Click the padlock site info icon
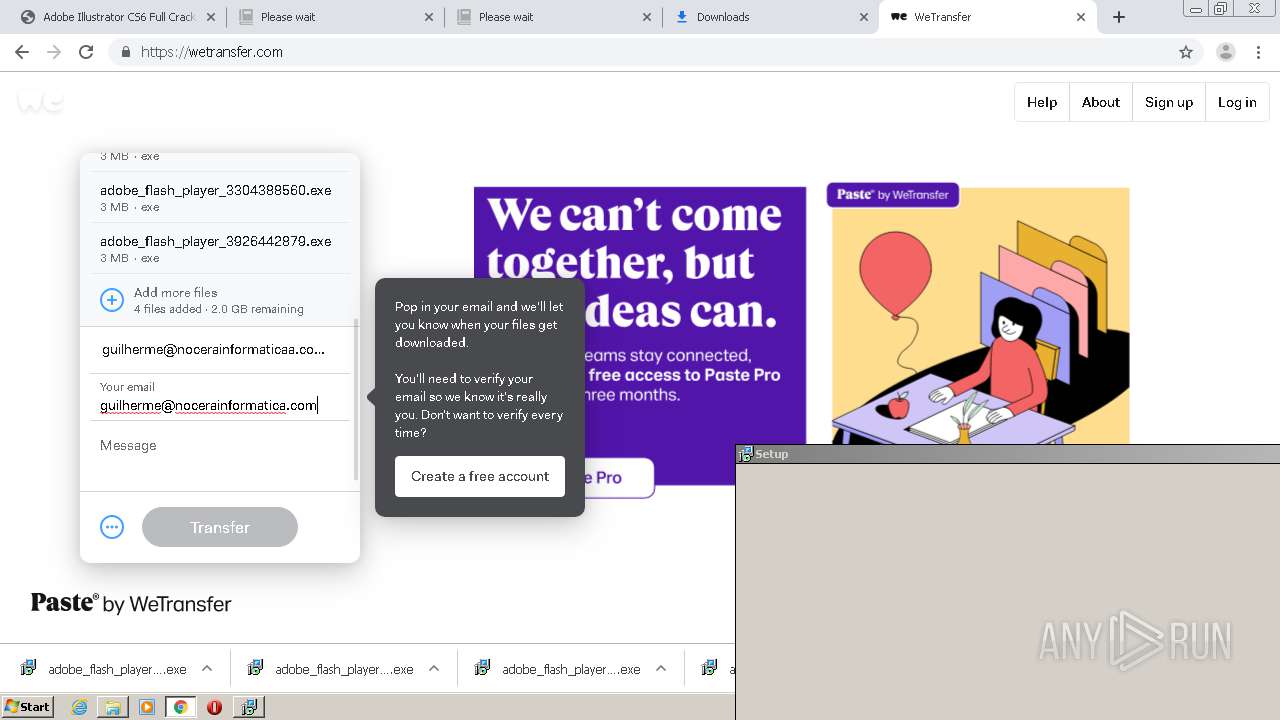Image resolution: width=1280 pixels, height=720 pixels. coord(125,52)
